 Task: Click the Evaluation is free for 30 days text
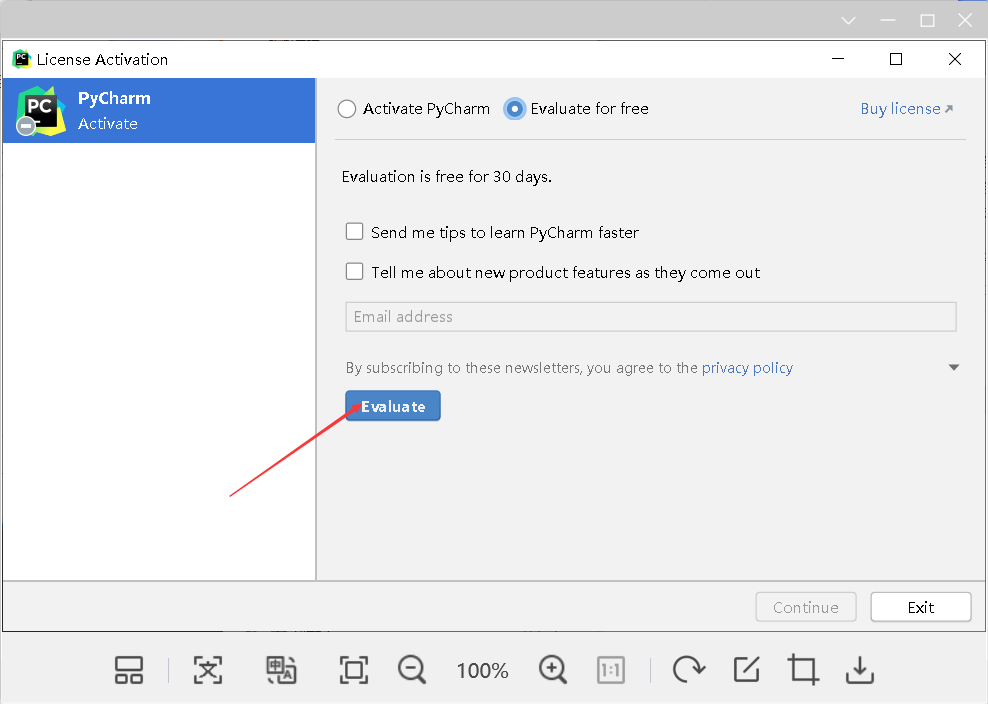[x=447, y=176]
